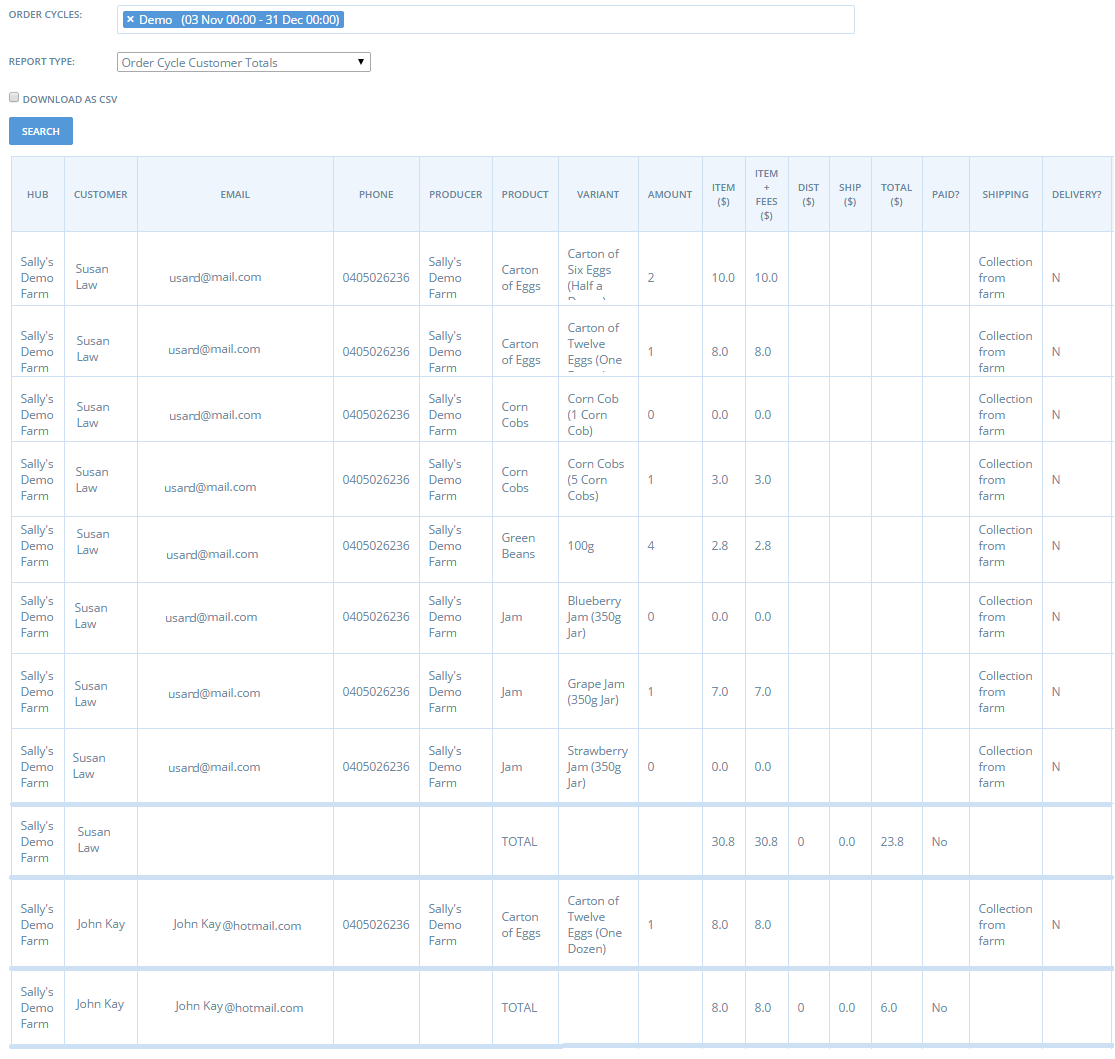The image size is (1115, 1059).
Task: Click the Variant column header
Action: [598, 194]
